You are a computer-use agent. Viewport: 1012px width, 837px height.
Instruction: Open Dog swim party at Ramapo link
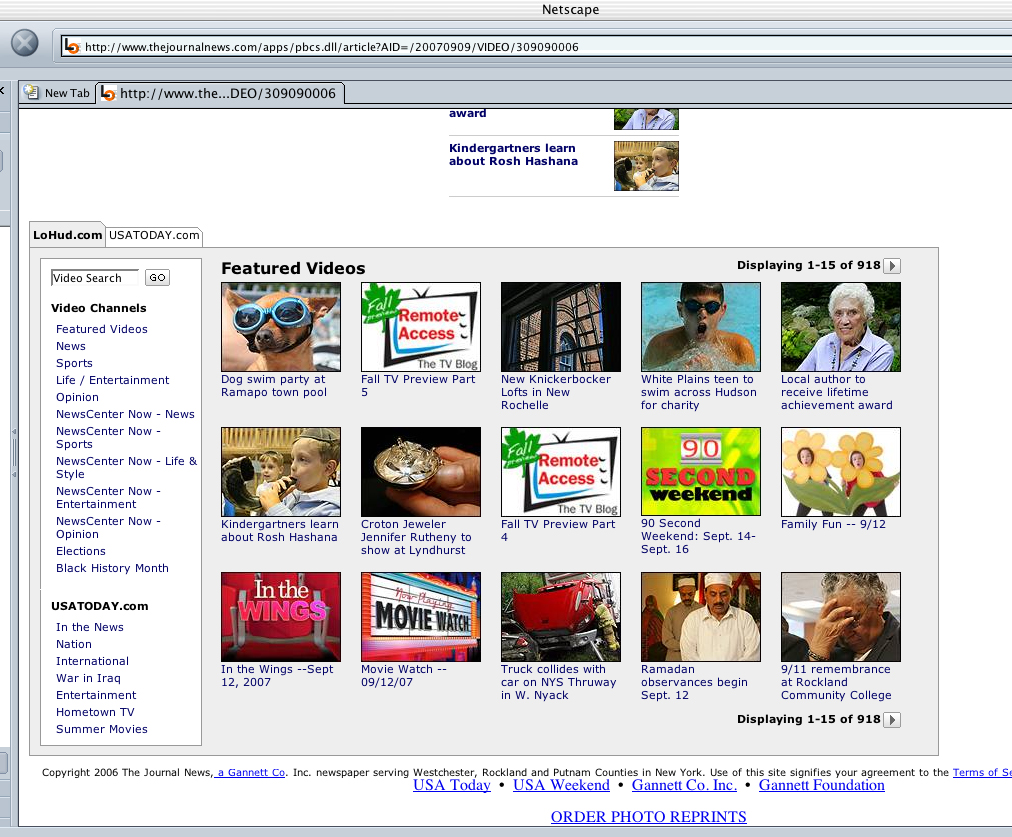pyautogui.click(x=274, y=386)
